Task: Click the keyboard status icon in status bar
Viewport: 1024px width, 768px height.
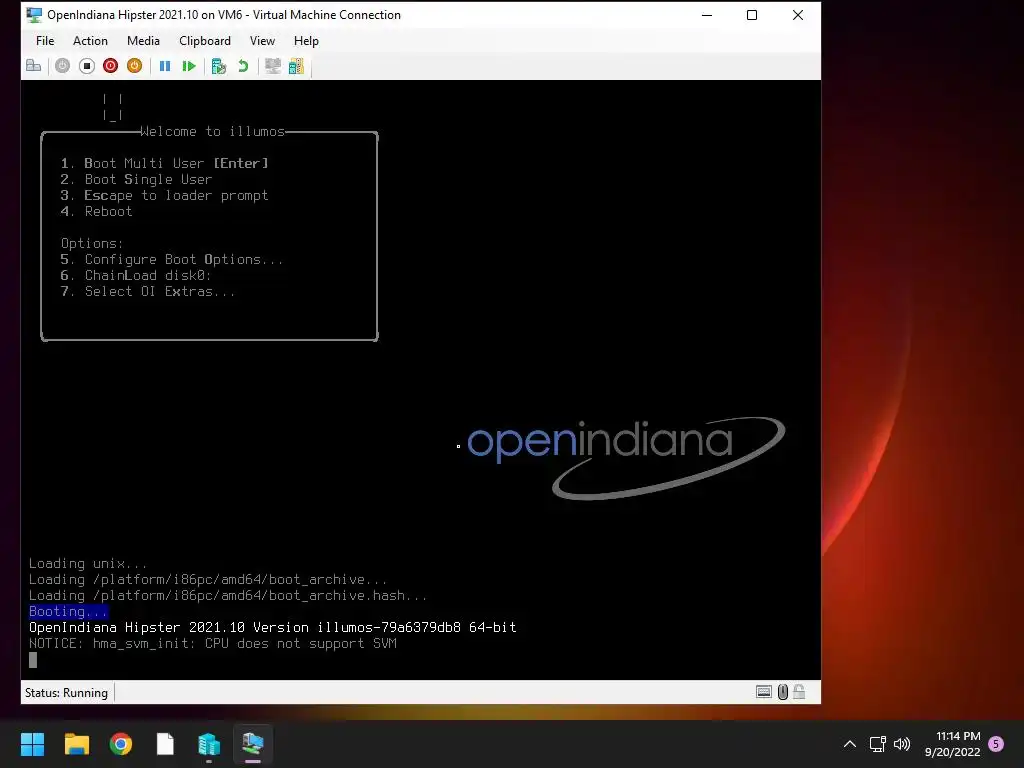Action: pos(763,692)
